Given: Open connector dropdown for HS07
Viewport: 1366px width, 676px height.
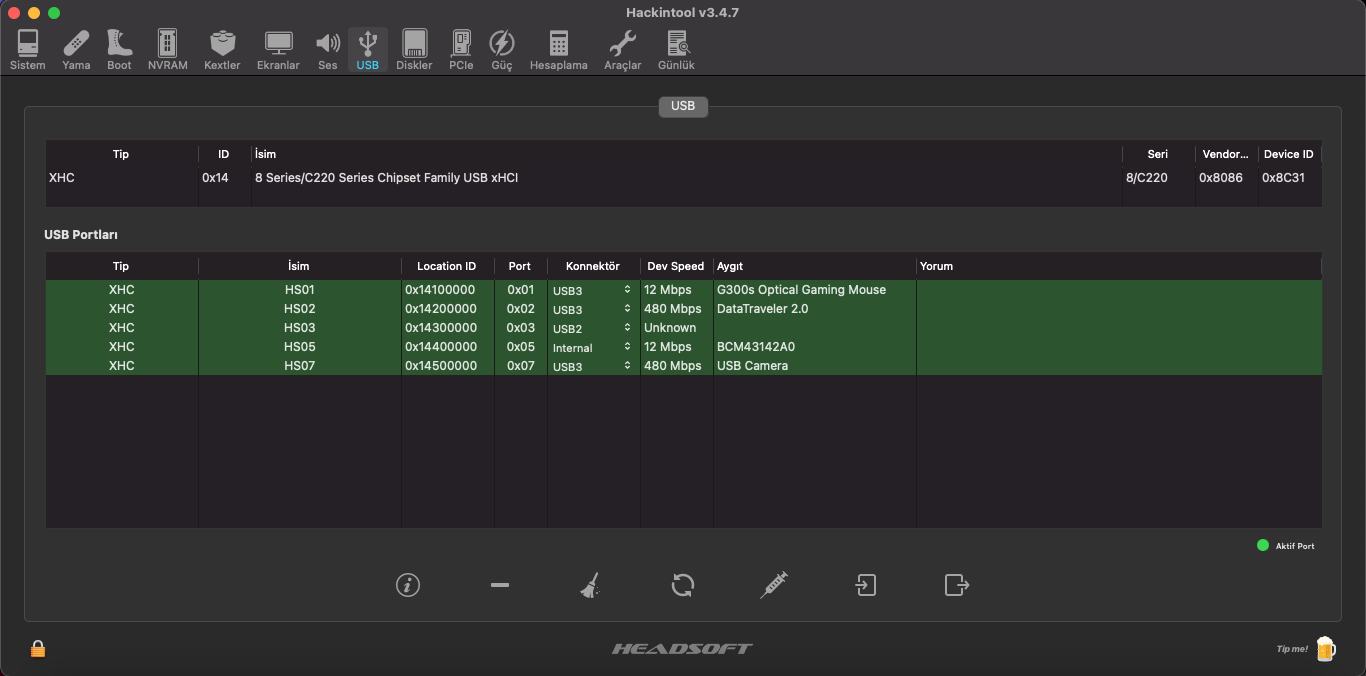Looking at the screenshot, I should pyautogui.click(x=593, y=366).
